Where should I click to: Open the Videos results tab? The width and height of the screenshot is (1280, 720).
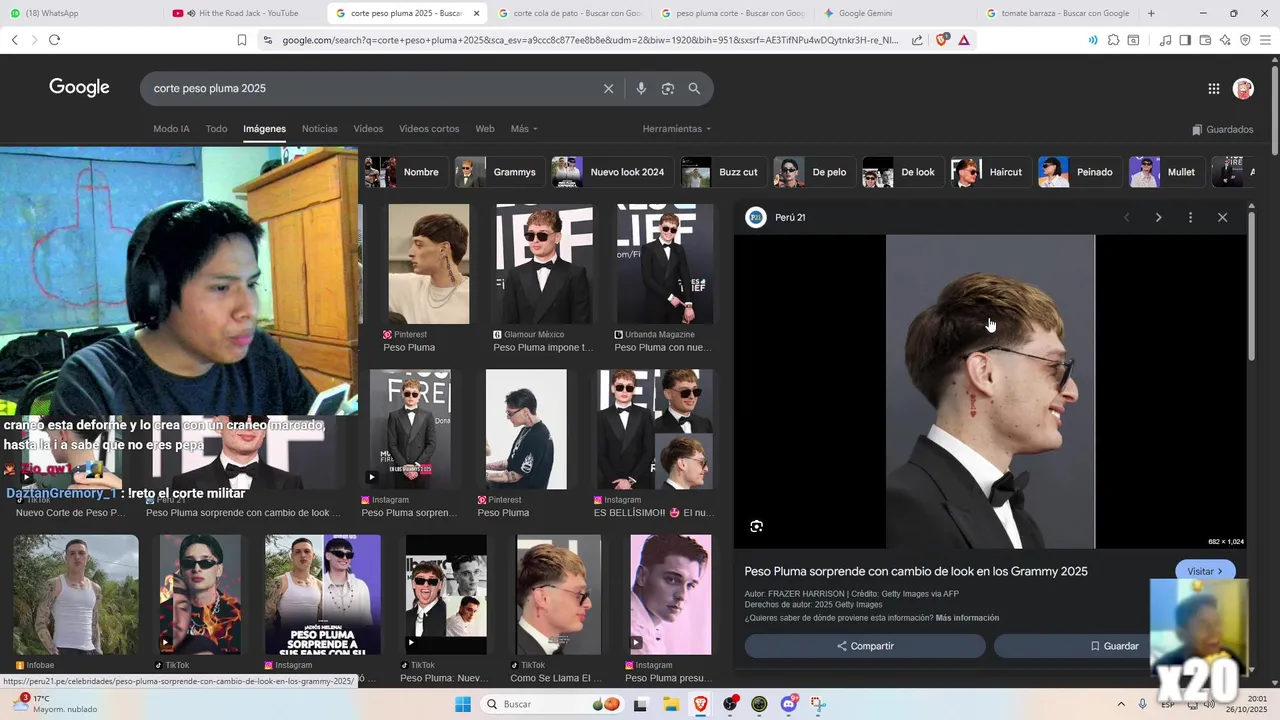(x=368, y=129)
